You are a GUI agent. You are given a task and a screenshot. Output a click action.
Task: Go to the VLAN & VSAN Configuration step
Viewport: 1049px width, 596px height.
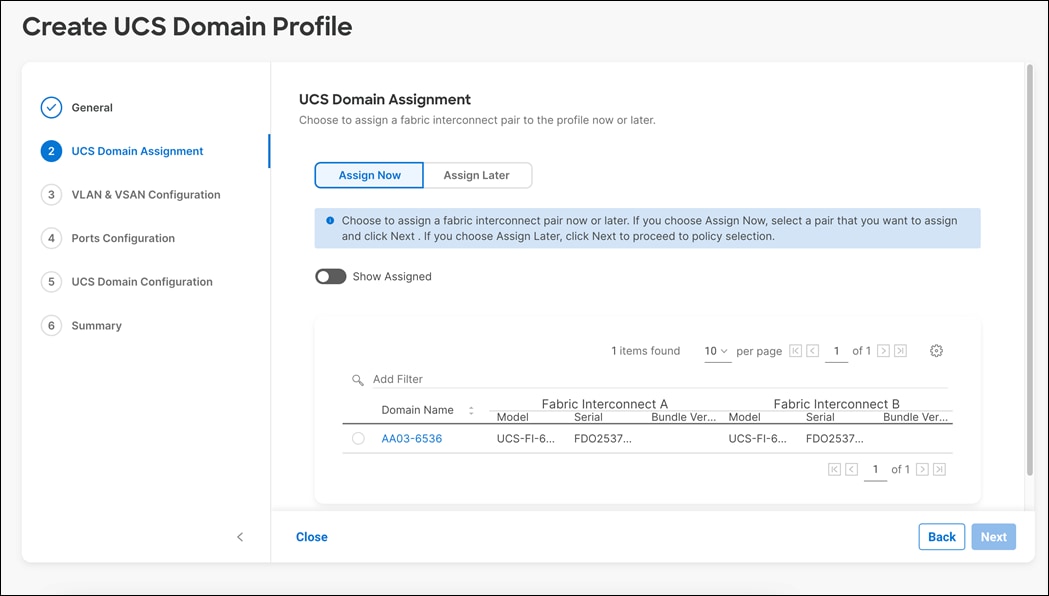point(146,194)
